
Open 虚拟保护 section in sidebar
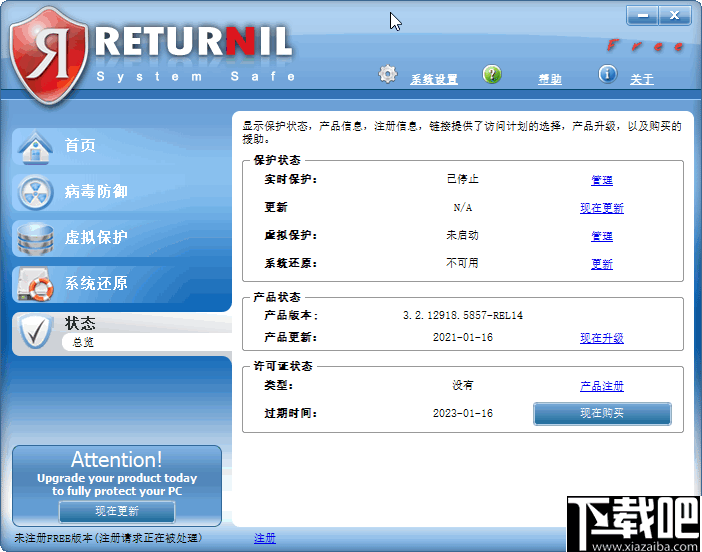tap(122, 238)
